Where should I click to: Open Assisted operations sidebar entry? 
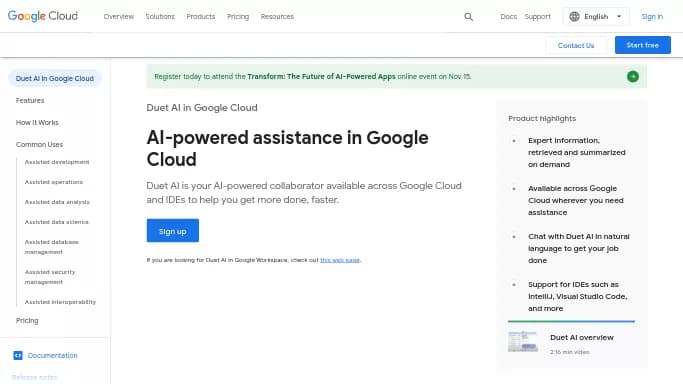click(x=54, y=182)
